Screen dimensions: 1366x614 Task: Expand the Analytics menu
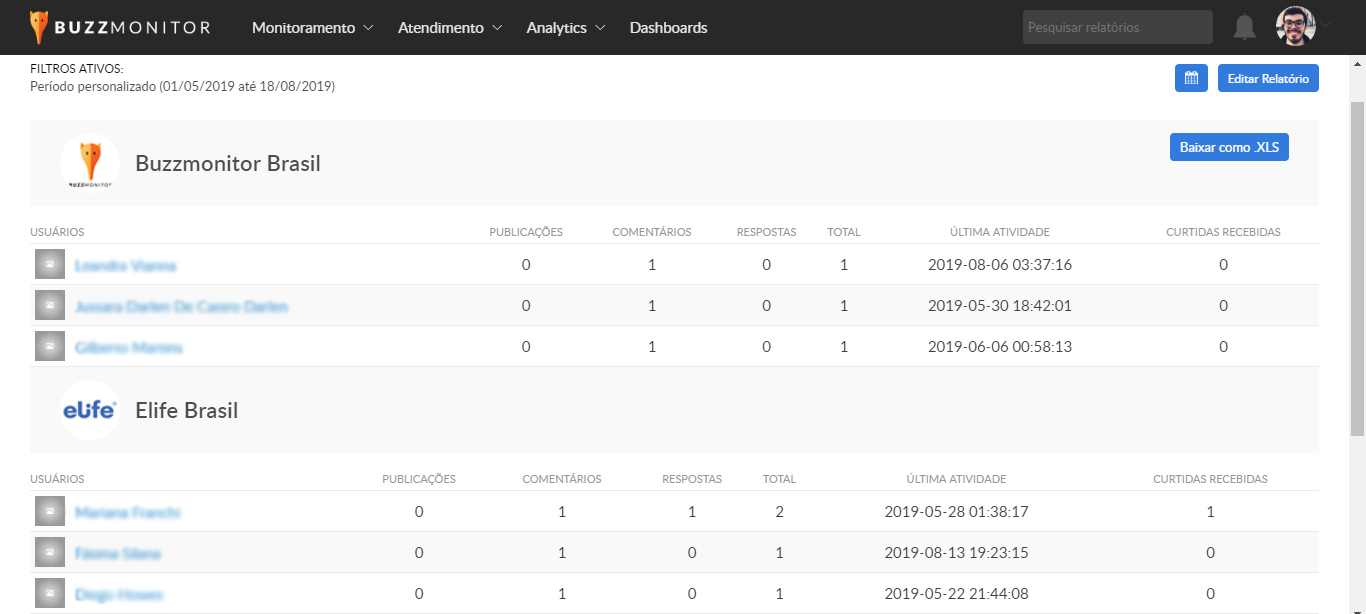(566, 28)
